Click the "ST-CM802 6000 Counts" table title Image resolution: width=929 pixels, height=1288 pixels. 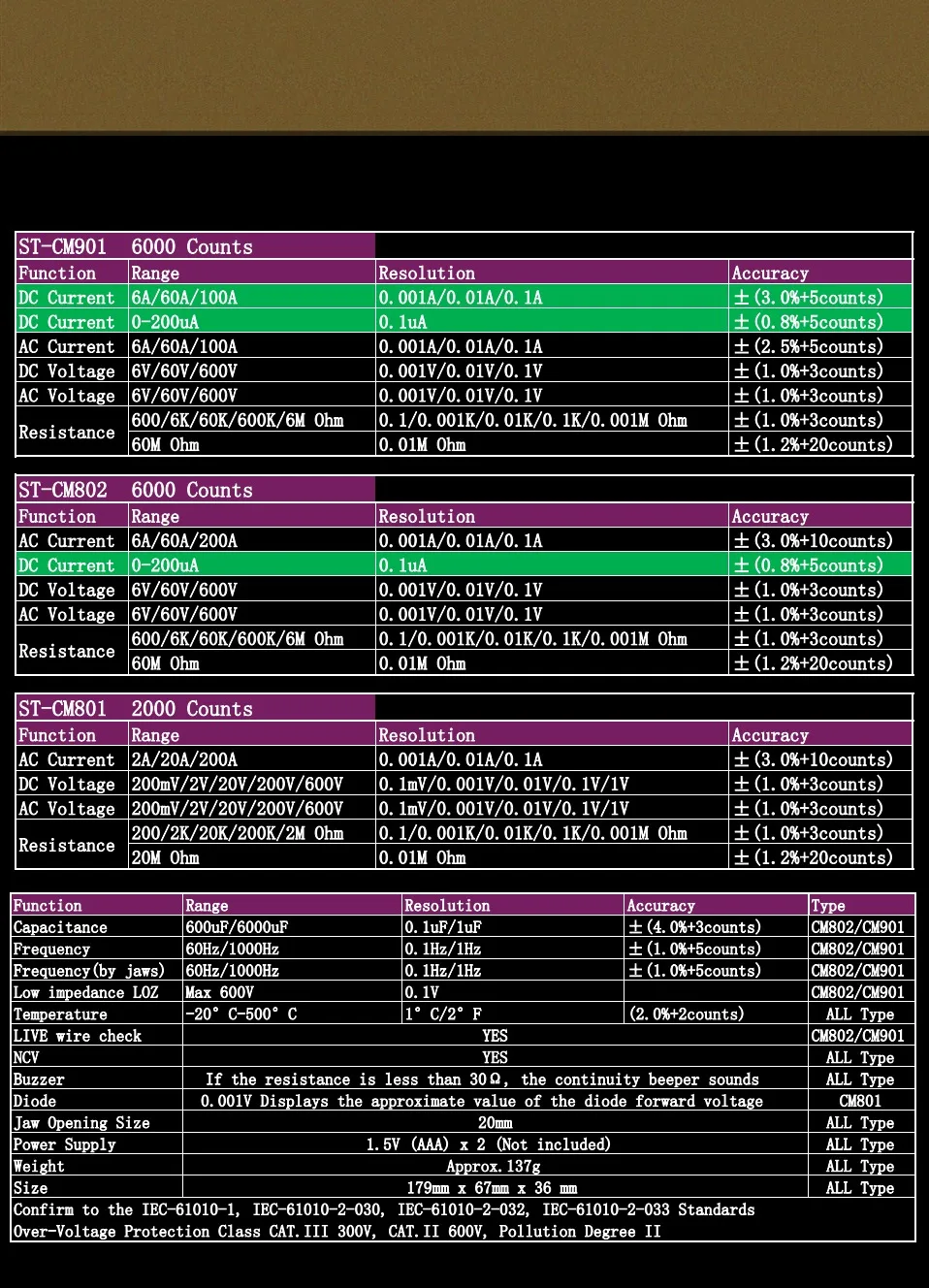pyautogui.click(x=136, y=491)
